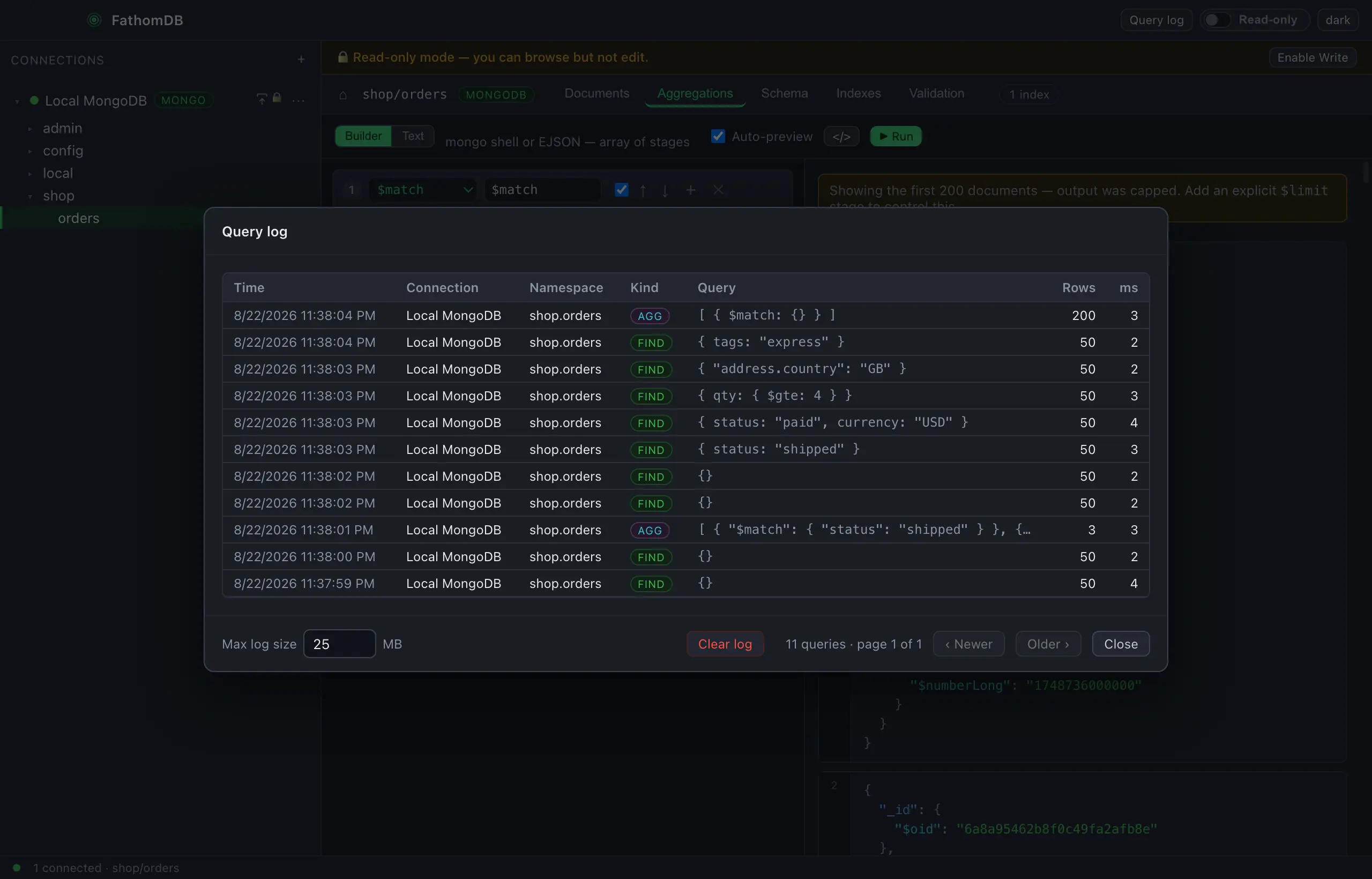Switch to Text editor mode
This screenshot has width=1372, height=879.
tap(413, 136)
